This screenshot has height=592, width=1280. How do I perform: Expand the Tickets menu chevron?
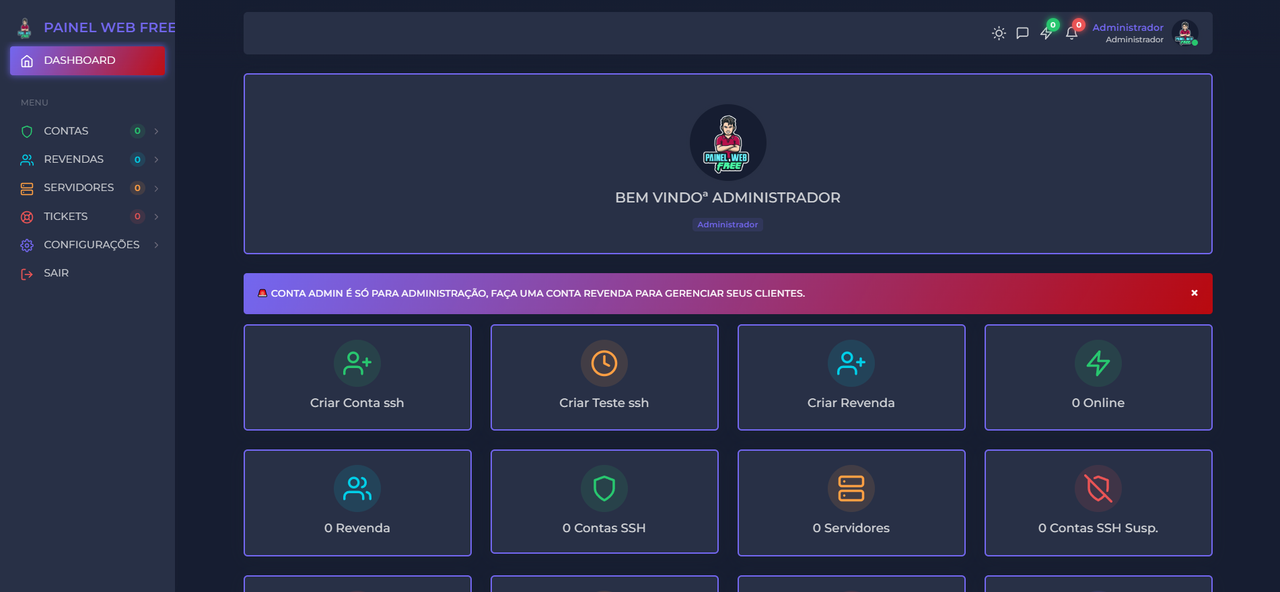156,217
